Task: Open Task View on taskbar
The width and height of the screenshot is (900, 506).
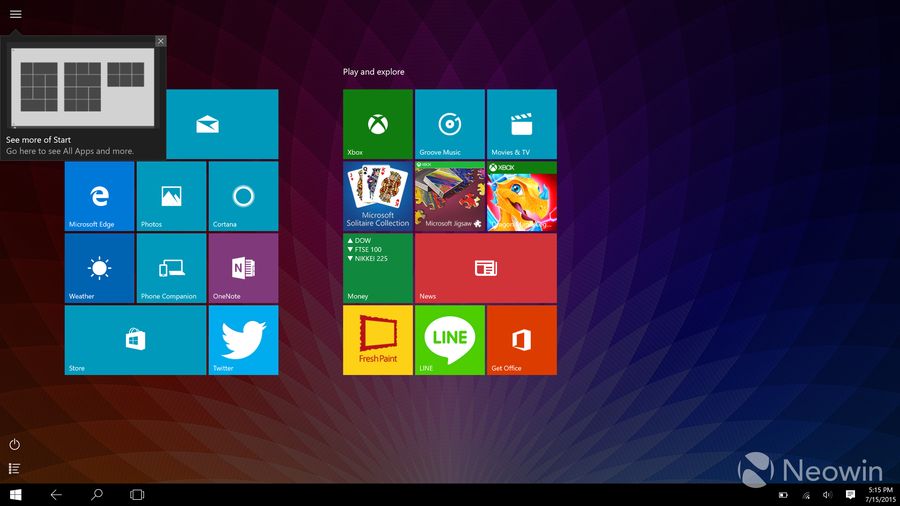Action: [x=137, y=495]
